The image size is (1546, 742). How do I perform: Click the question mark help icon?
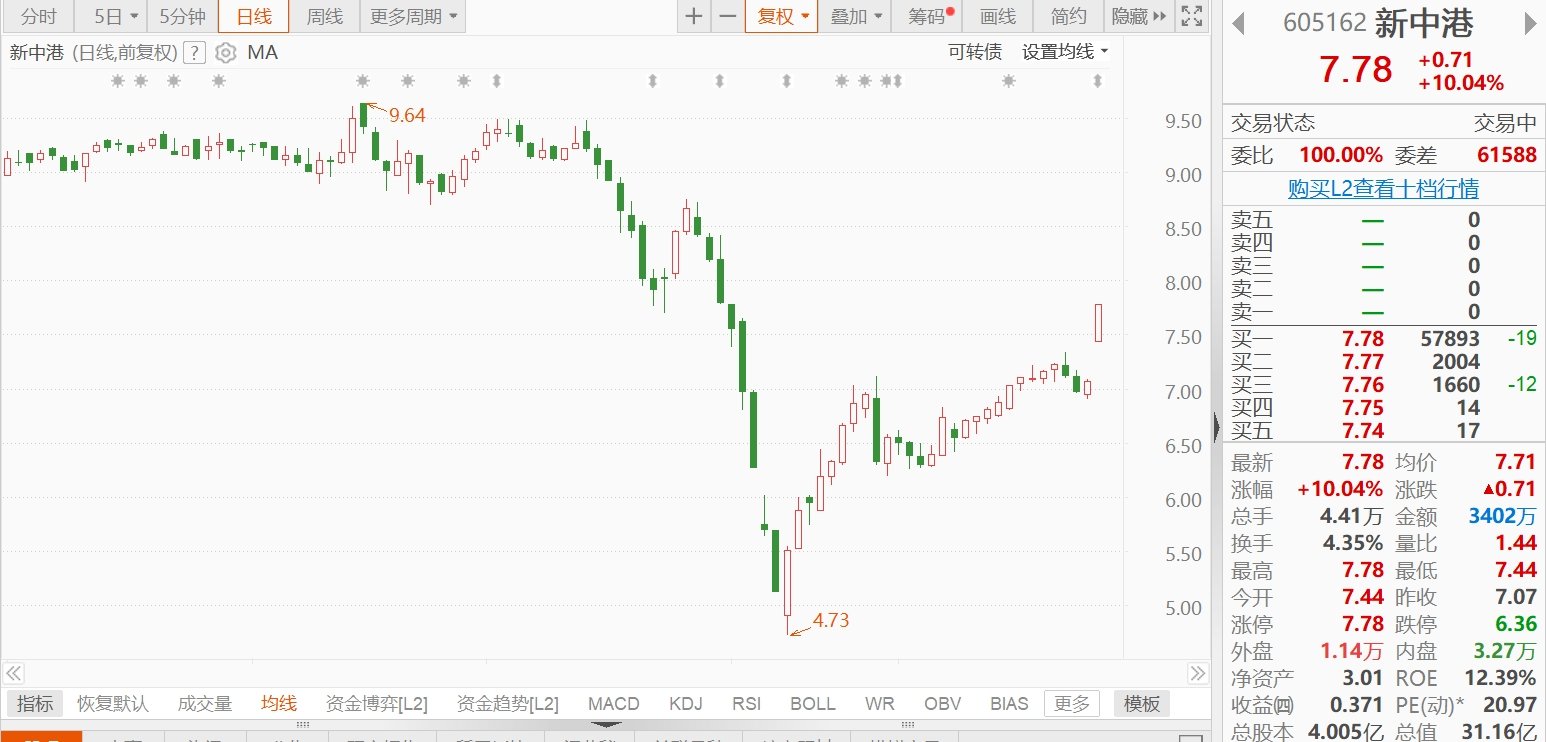[x=196, y=53]
